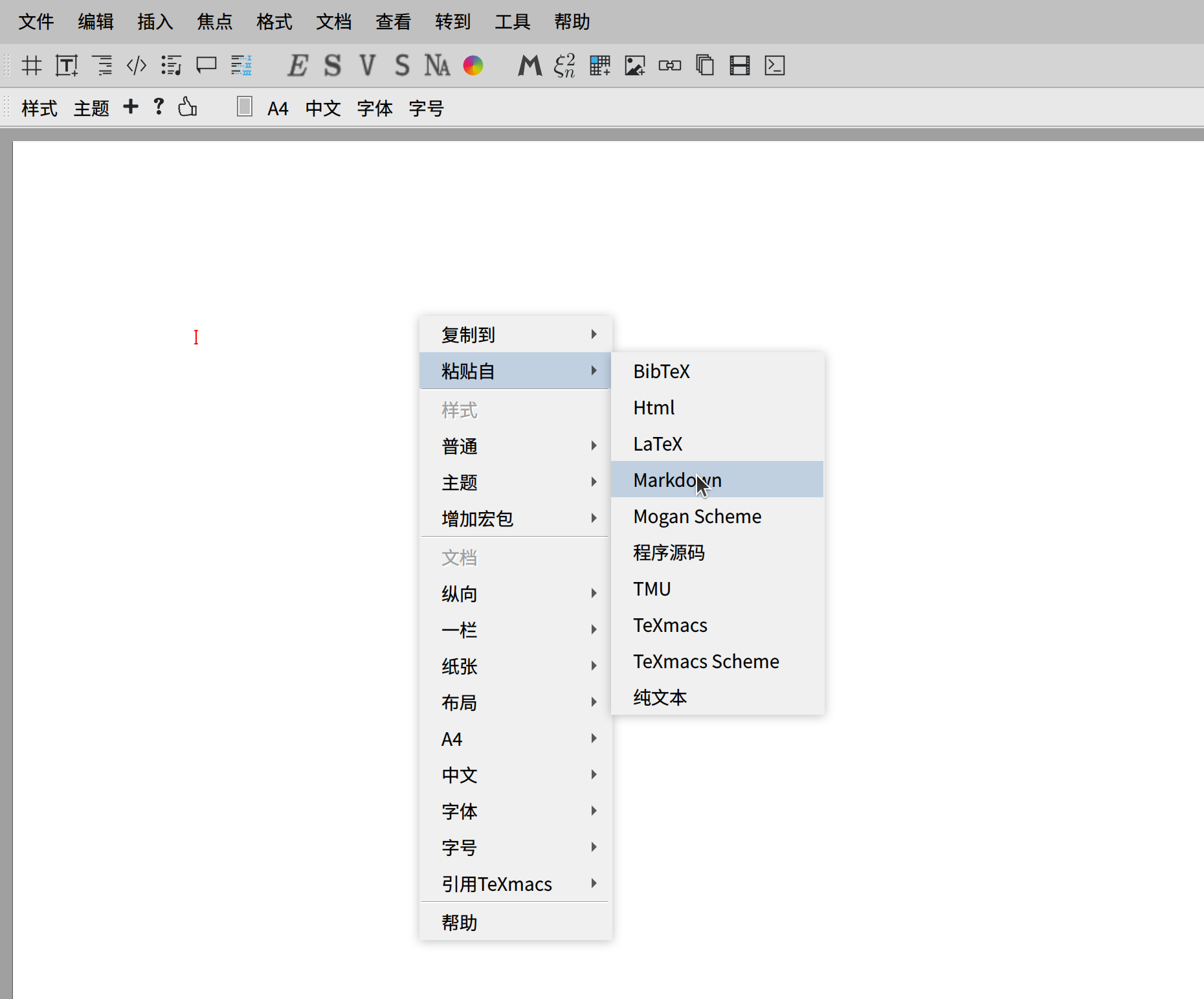The image size is (1204, 999).
Task: Open the 焦点 menu
Action: [x=215, y=22]
